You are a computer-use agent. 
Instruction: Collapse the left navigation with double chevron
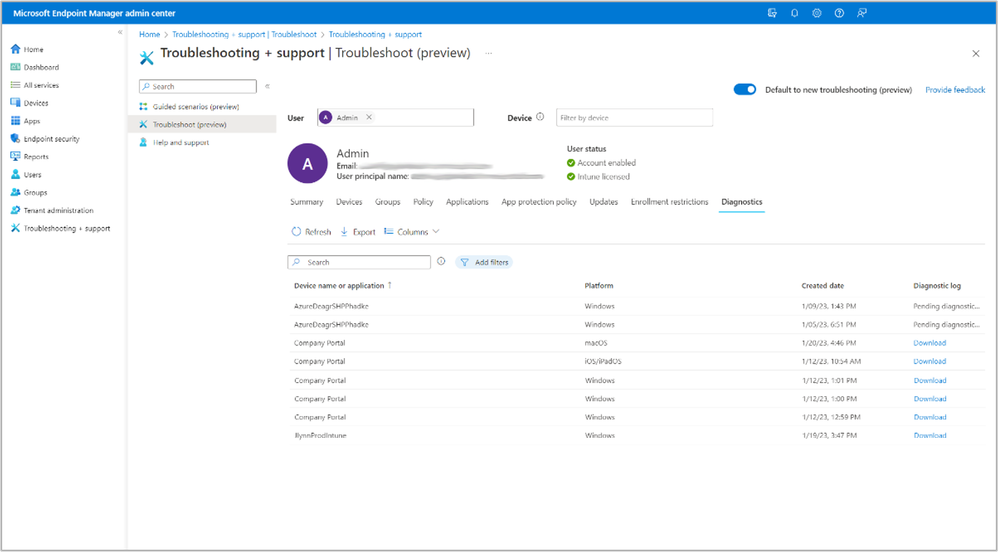pos(120,32)
